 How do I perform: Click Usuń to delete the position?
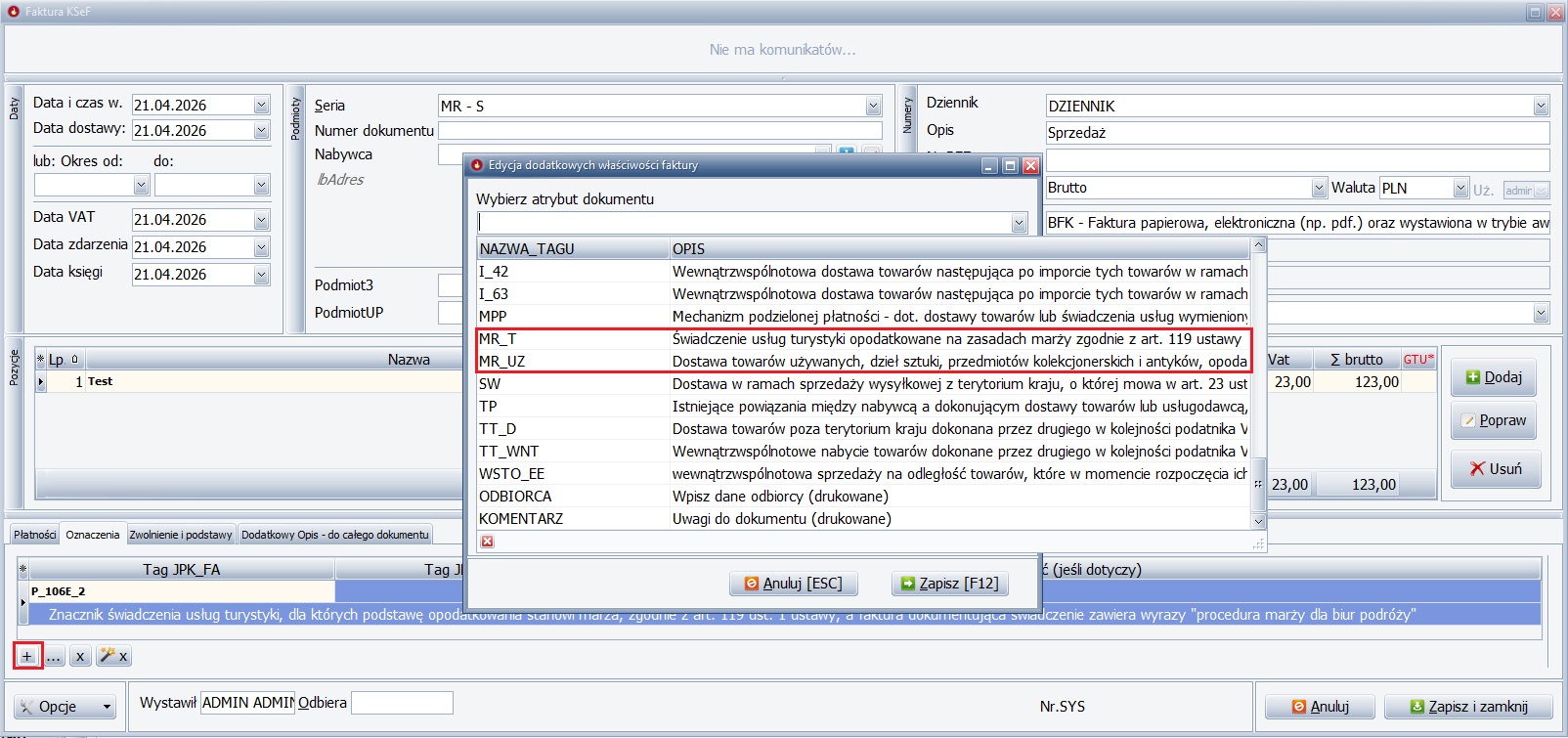coord(1496,469)
